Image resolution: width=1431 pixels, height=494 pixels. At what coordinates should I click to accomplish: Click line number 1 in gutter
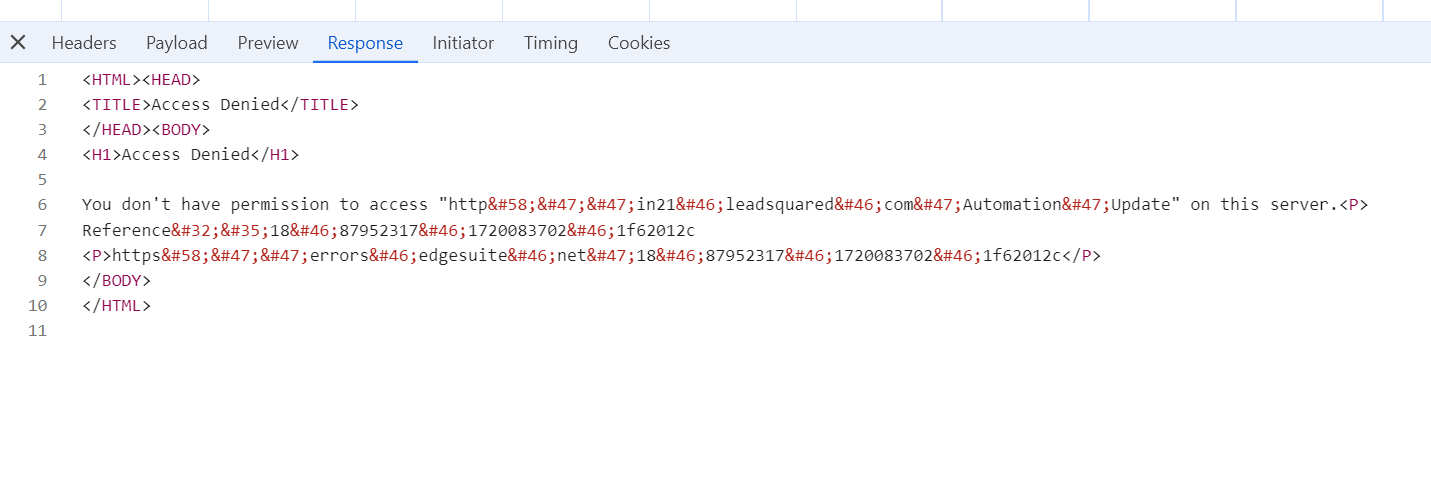pos(42,79)
